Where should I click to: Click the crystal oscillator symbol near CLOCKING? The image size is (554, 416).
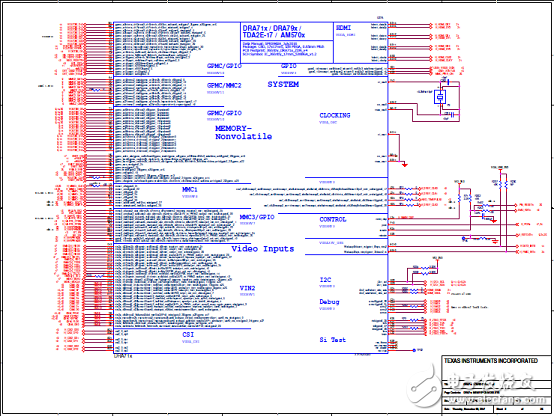(x=440, y=97)
